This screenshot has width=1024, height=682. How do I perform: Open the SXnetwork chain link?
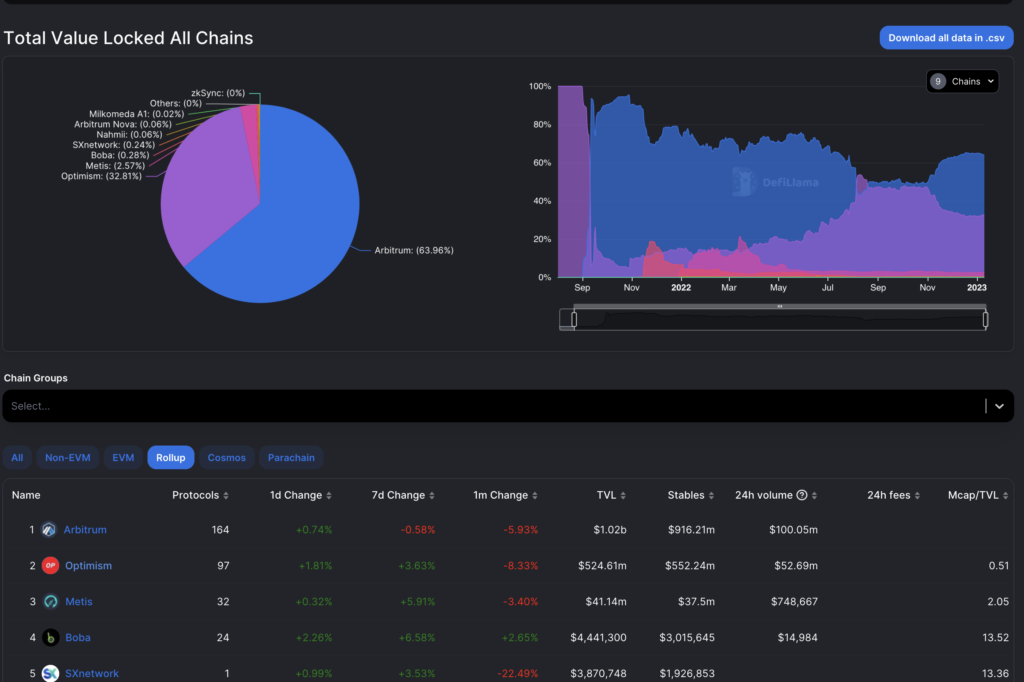click(91, 674)
